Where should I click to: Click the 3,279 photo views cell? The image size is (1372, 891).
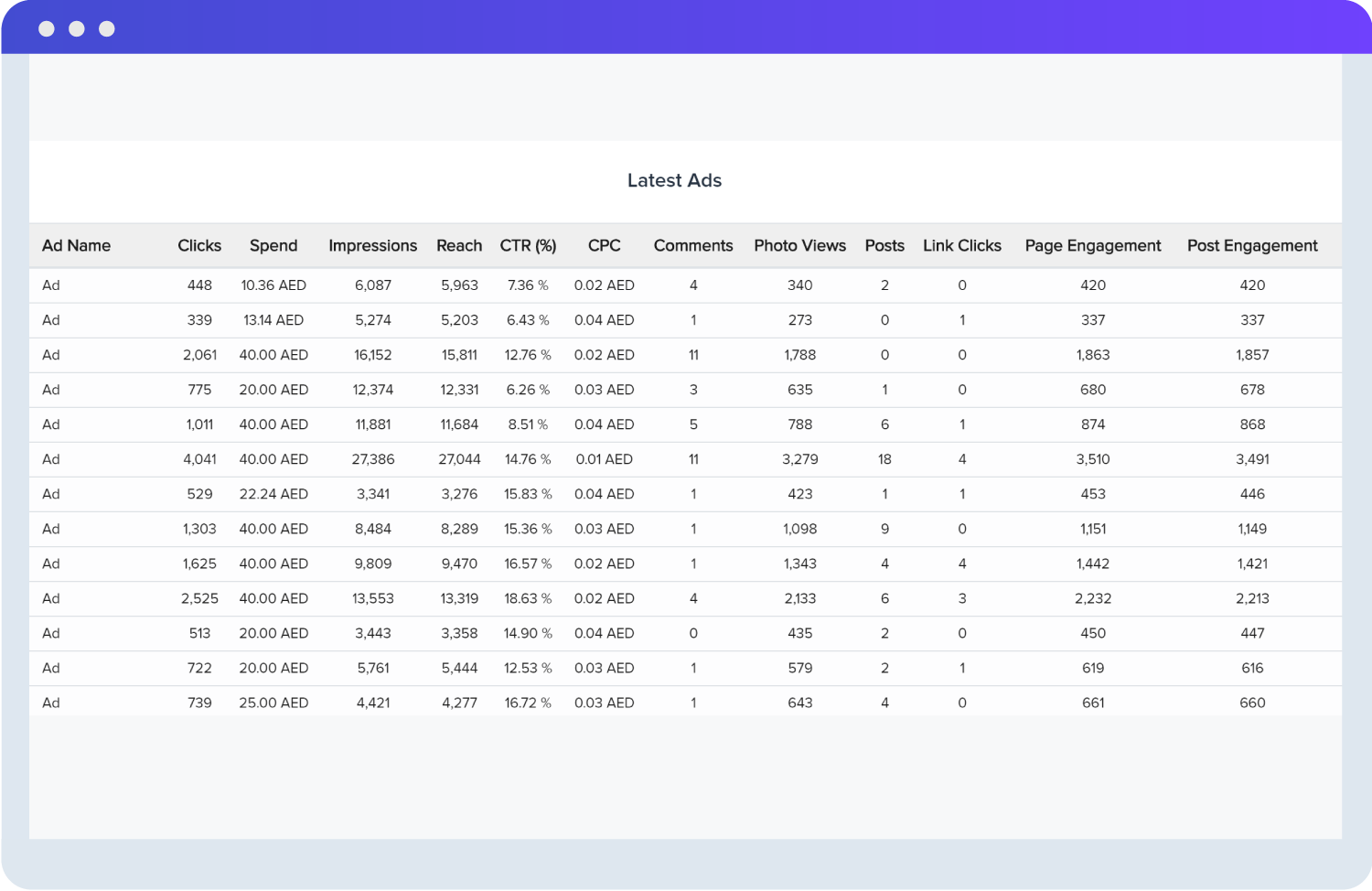coord(800,459)
